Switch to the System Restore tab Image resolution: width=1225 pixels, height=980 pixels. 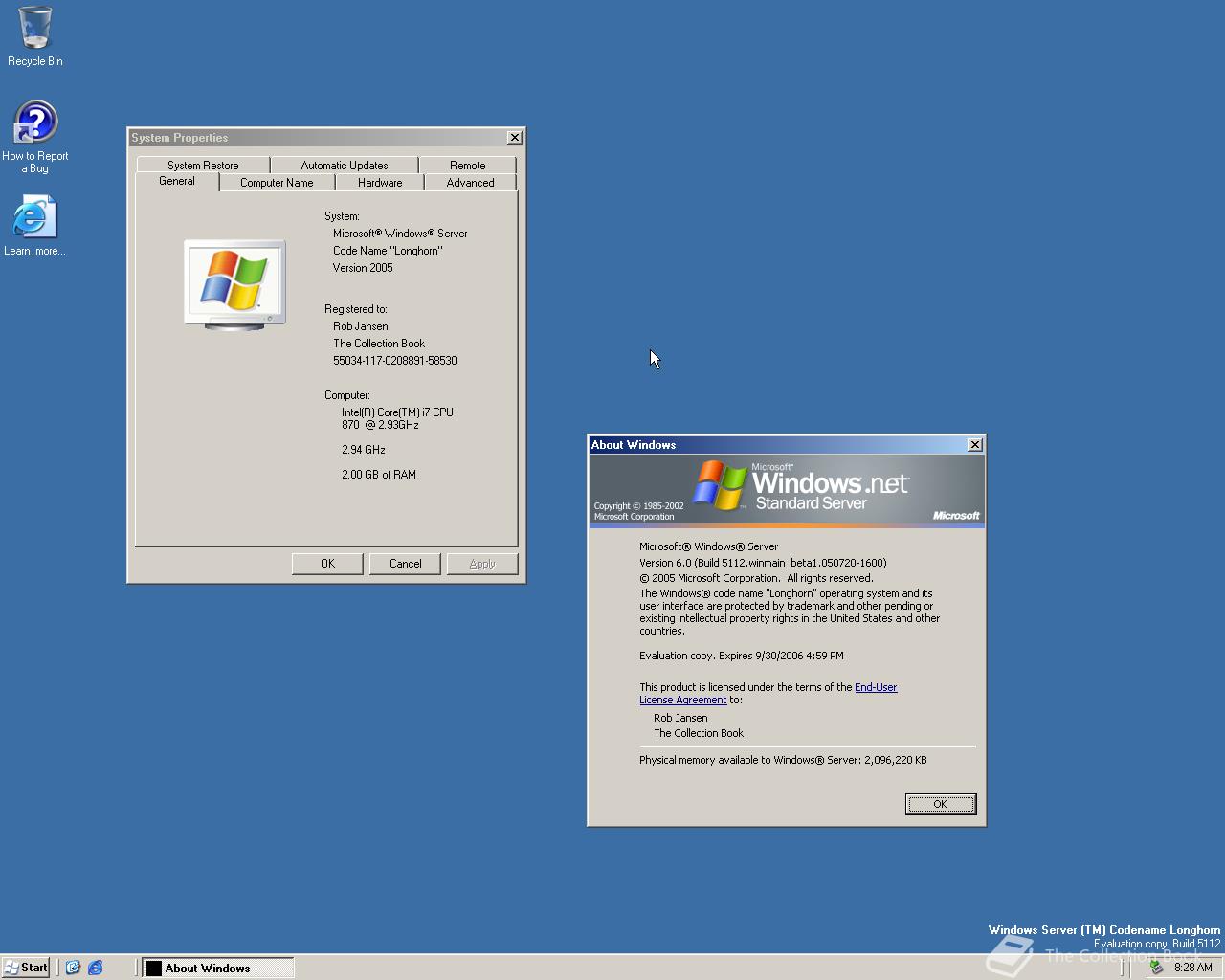(x=203, y=165)
